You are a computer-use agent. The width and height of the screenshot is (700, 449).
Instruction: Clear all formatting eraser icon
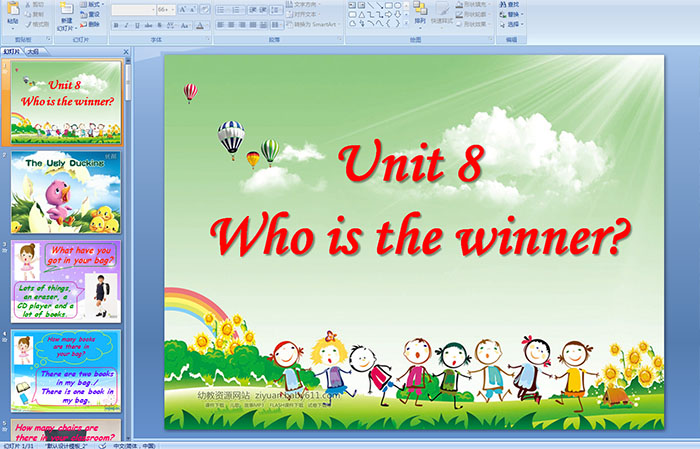point(205,9)
